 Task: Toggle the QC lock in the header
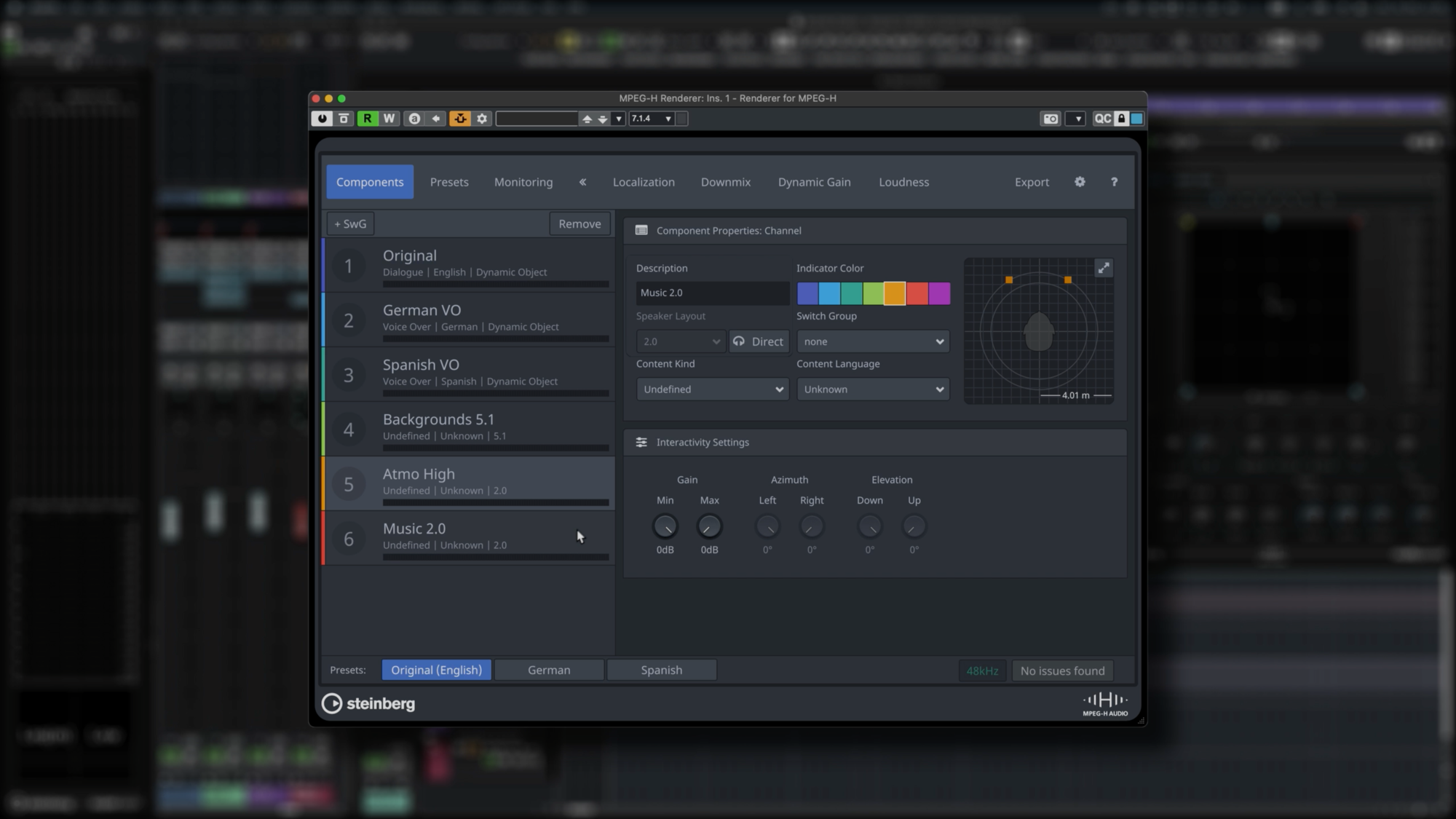tap(1121, 118)
